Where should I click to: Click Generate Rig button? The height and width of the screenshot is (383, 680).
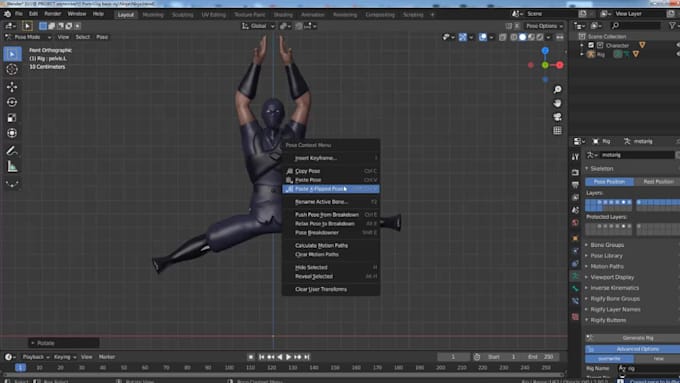point(633,338)
